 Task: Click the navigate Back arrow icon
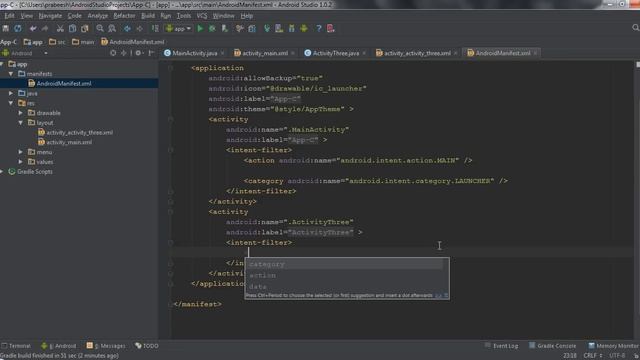(127, 29)
